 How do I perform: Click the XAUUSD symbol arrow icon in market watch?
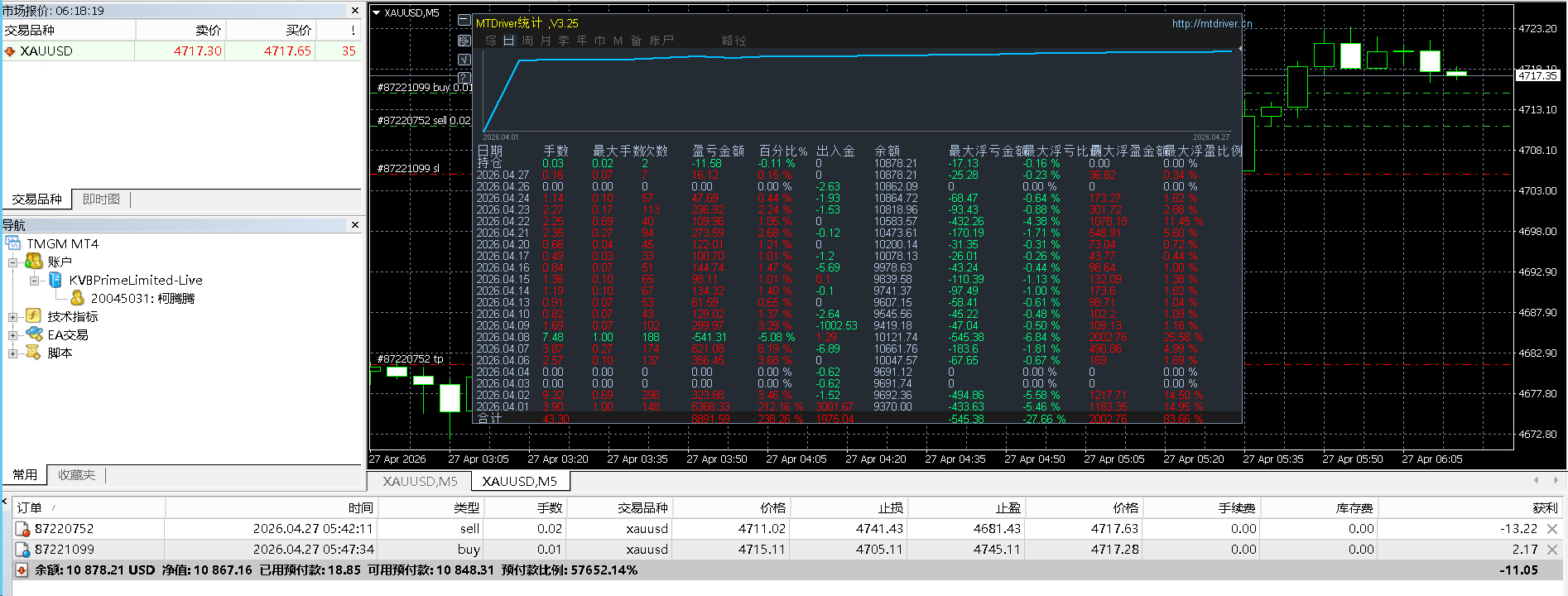10,51
